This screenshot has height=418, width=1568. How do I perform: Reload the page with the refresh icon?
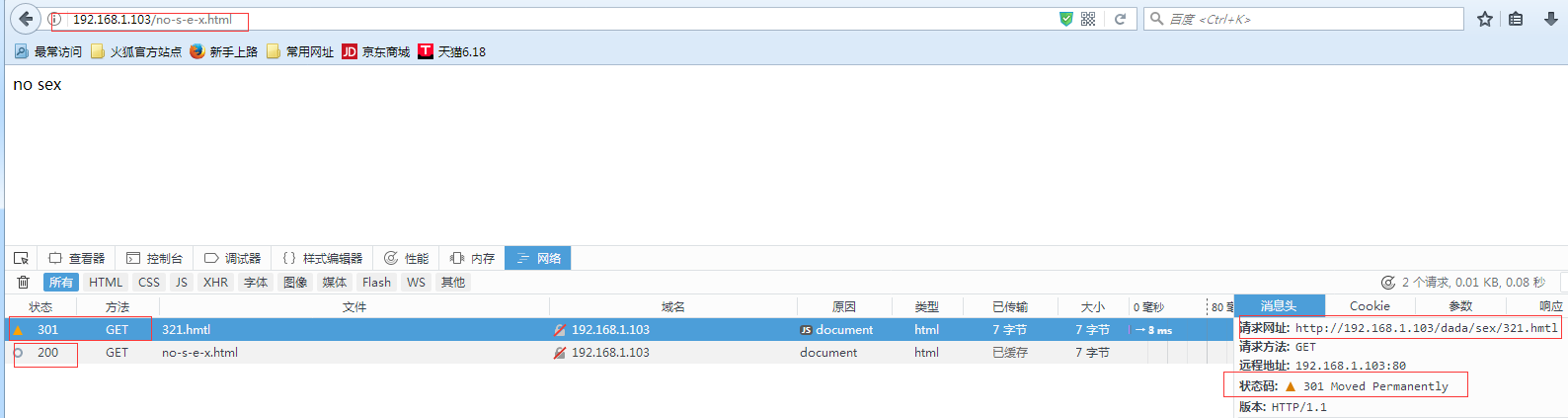pyautogui.click(x=1120, y=19)
